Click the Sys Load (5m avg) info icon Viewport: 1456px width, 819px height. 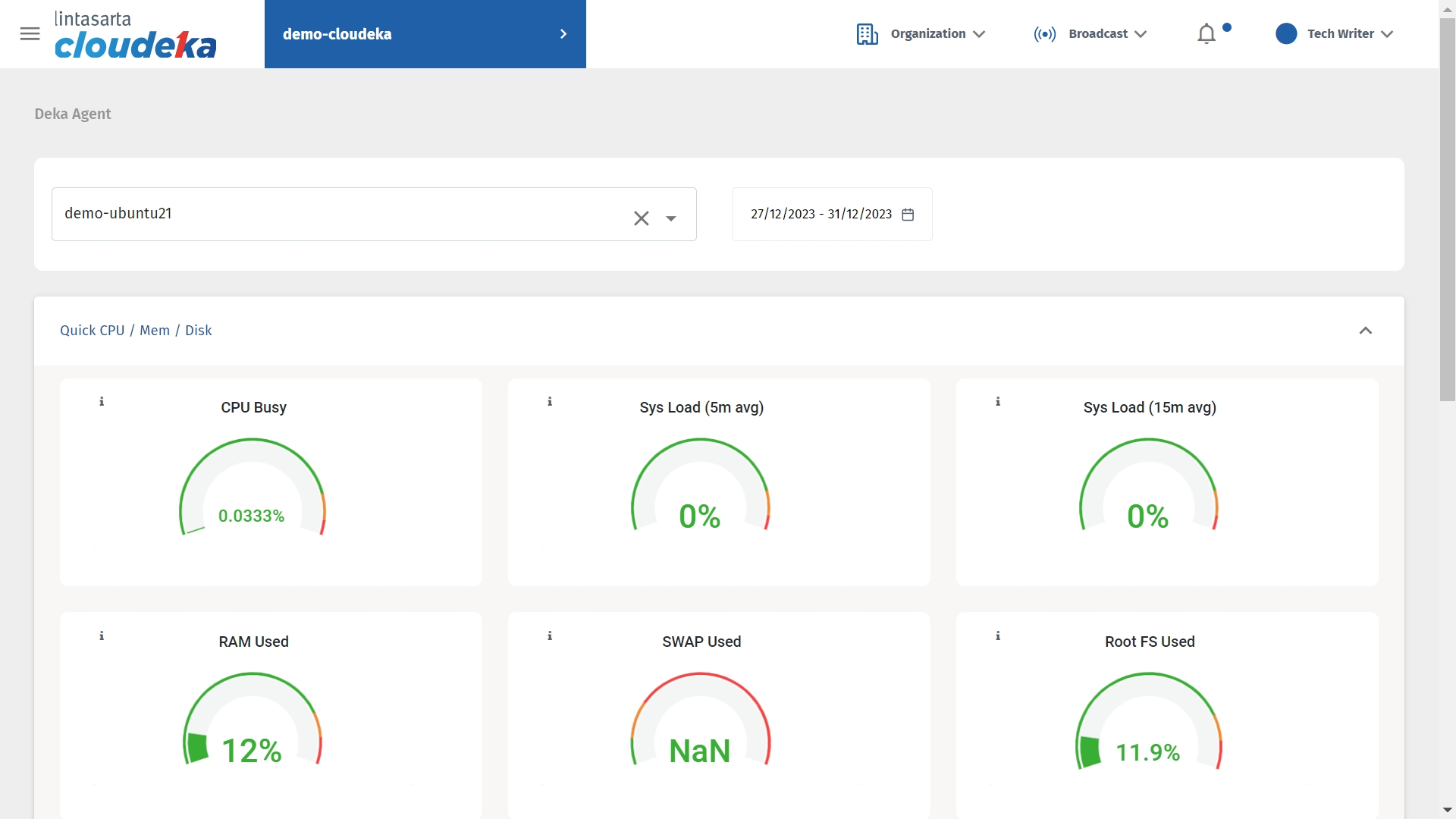(550, 402)
